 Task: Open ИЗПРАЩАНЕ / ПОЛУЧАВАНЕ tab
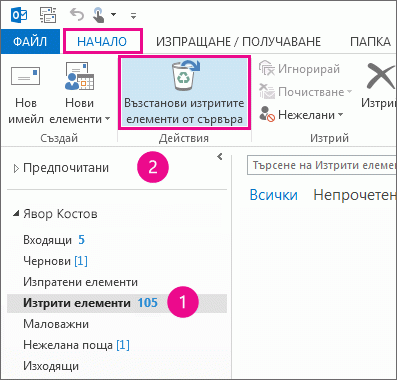tap(238, 42)
